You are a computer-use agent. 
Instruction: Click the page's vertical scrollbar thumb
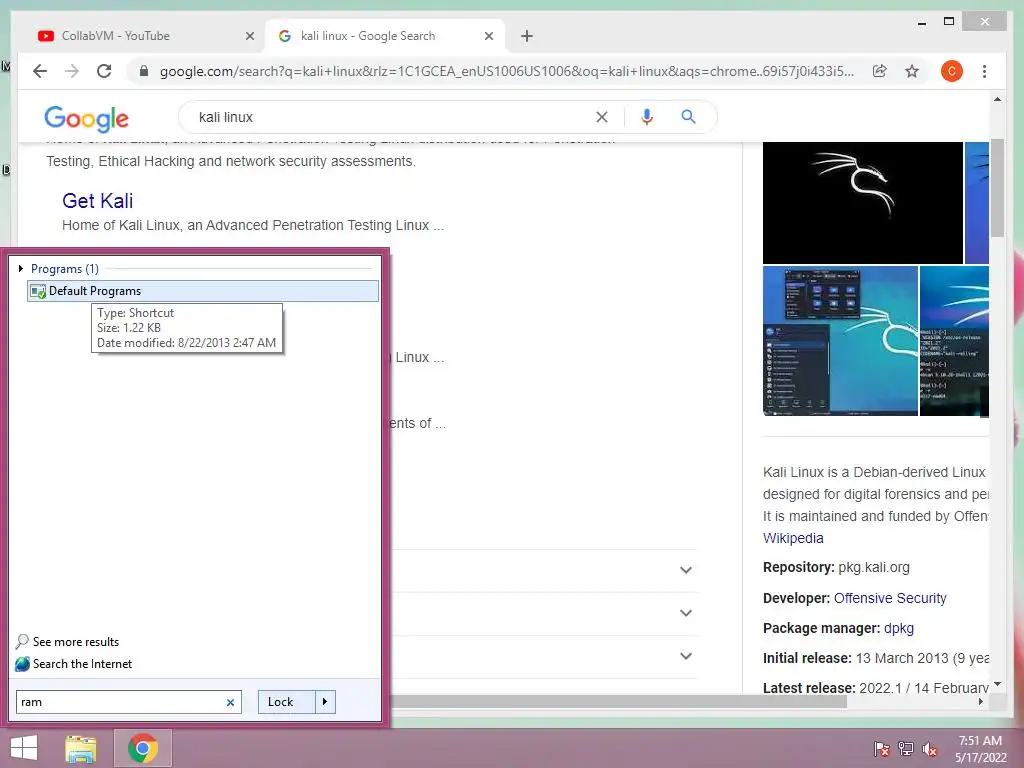click(997, 188)
